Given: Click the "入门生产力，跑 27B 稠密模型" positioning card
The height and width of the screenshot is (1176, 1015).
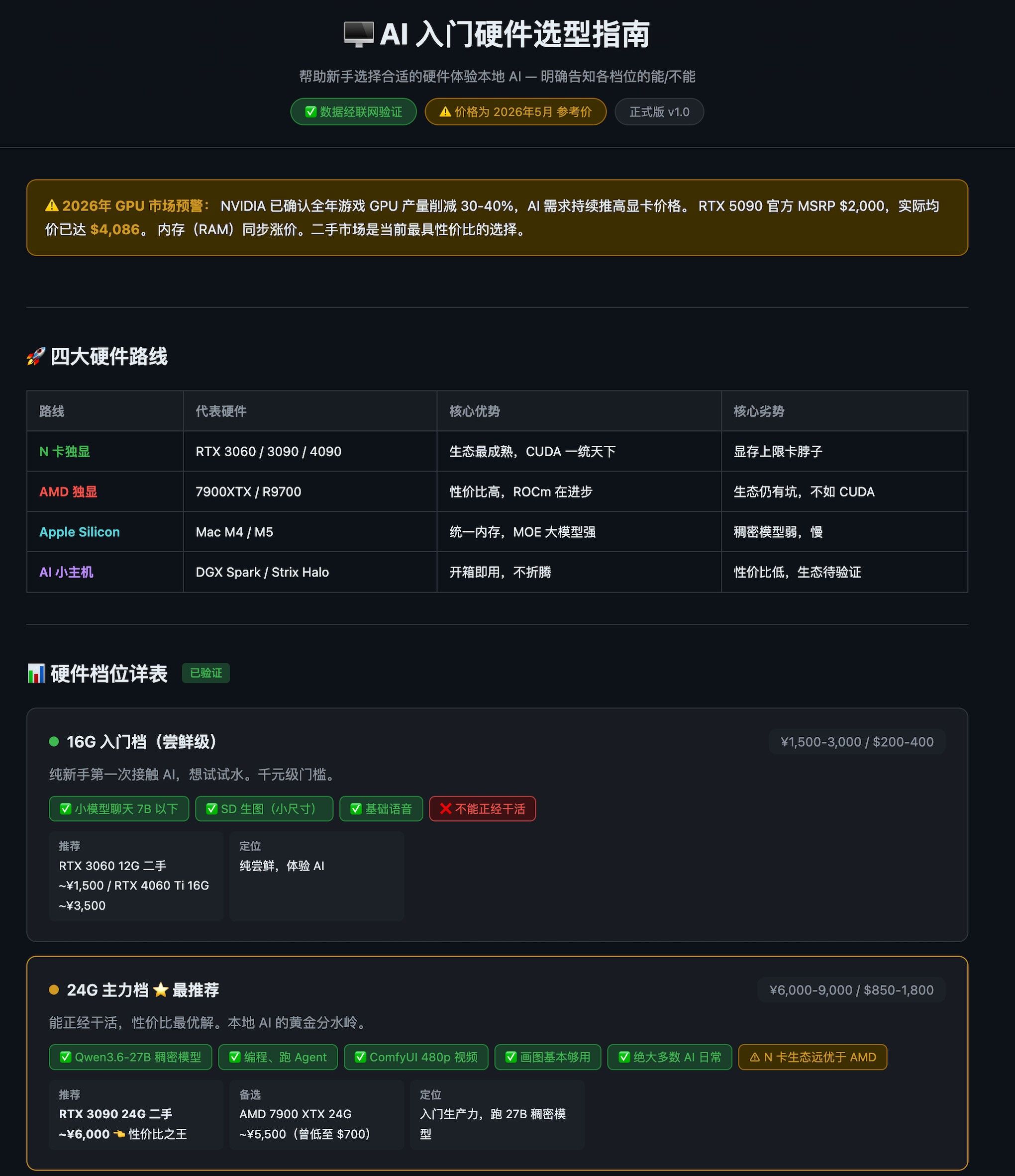Looking at the screenshot, I should [497, 1115].
